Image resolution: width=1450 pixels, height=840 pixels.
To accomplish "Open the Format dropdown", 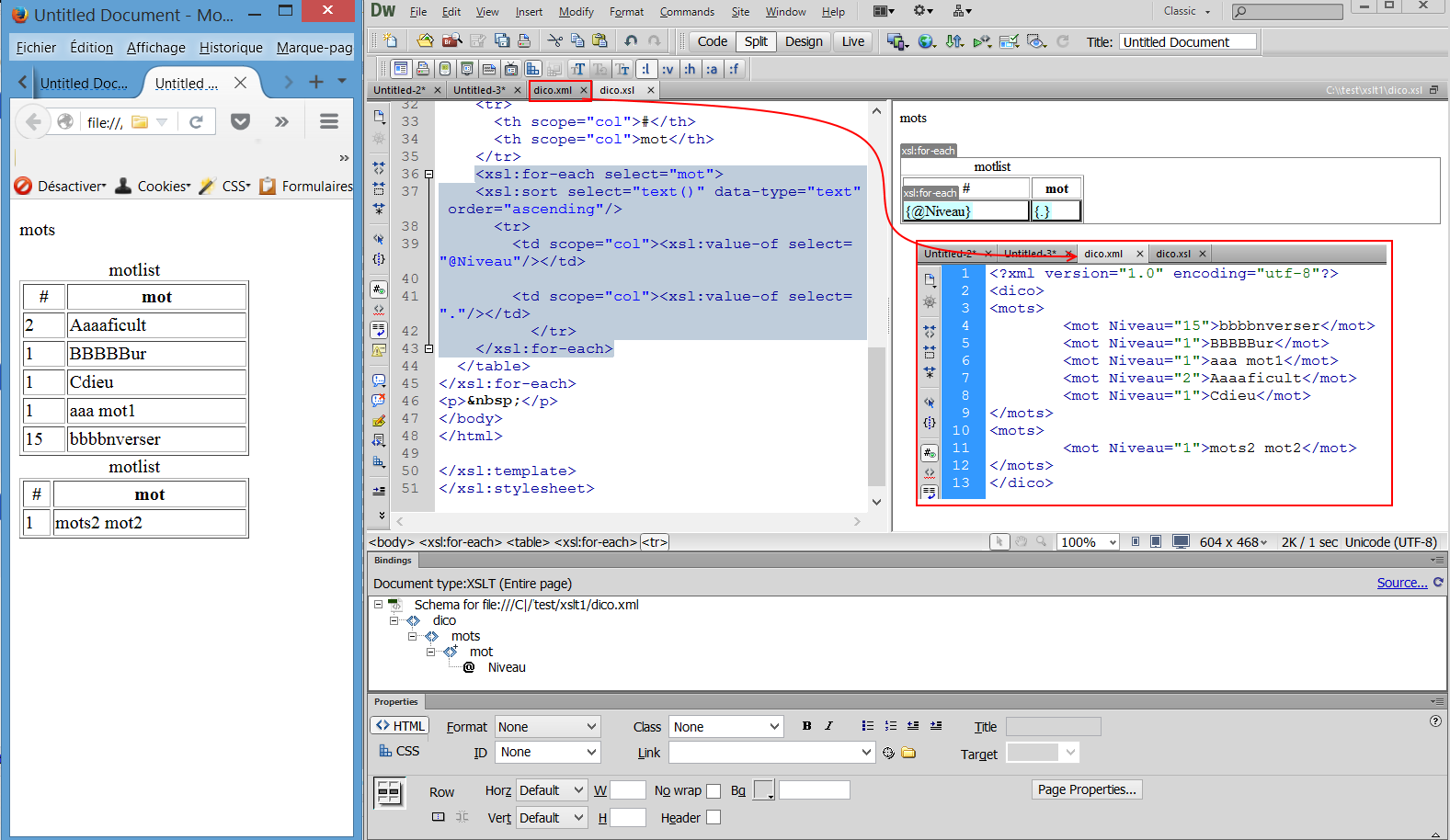I will click(x=547, y=727).
